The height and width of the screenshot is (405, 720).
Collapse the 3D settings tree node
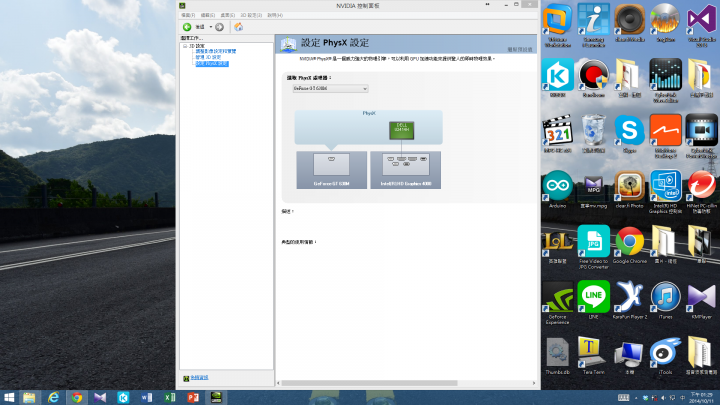pyautogui.click(x=185, y=46)
